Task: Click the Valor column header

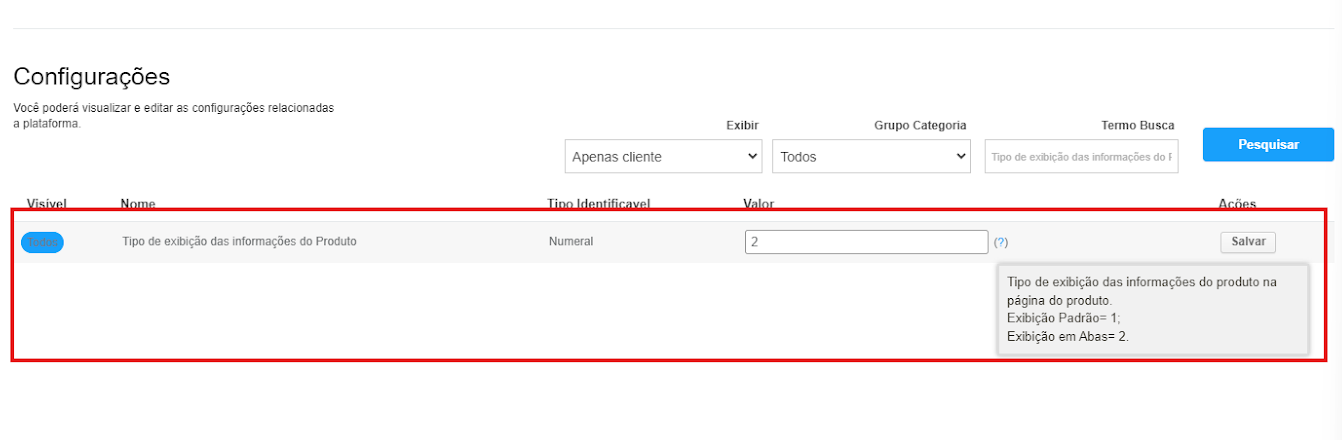Action: tap(758, 204)
